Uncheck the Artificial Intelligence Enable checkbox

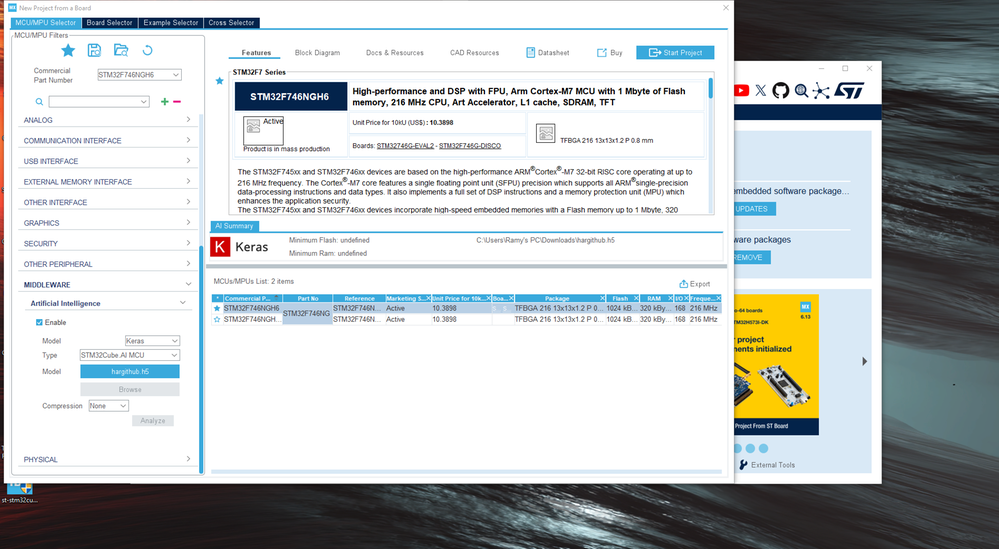click(x=40, y=322)
